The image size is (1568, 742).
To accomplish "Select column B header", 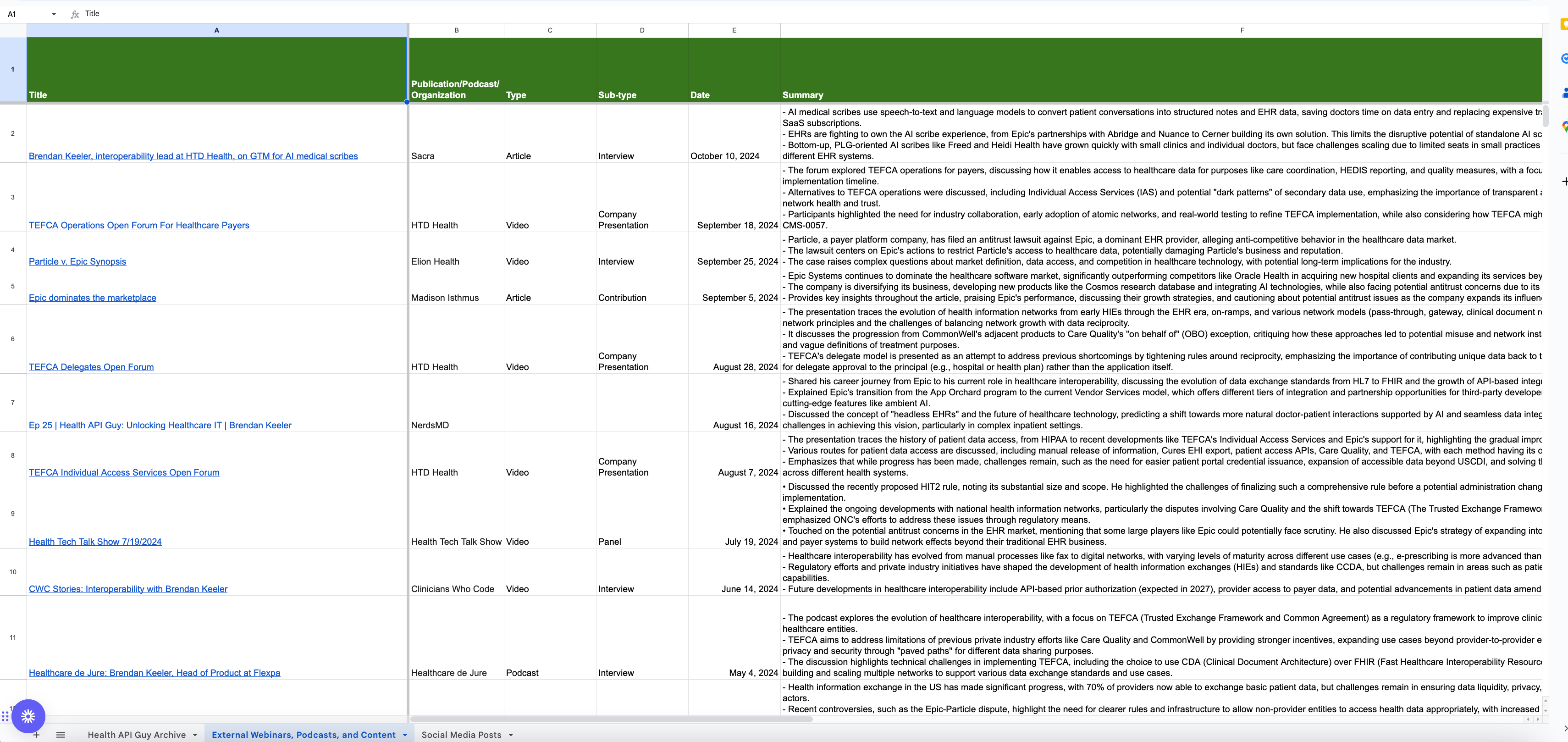I will (457, 30).
